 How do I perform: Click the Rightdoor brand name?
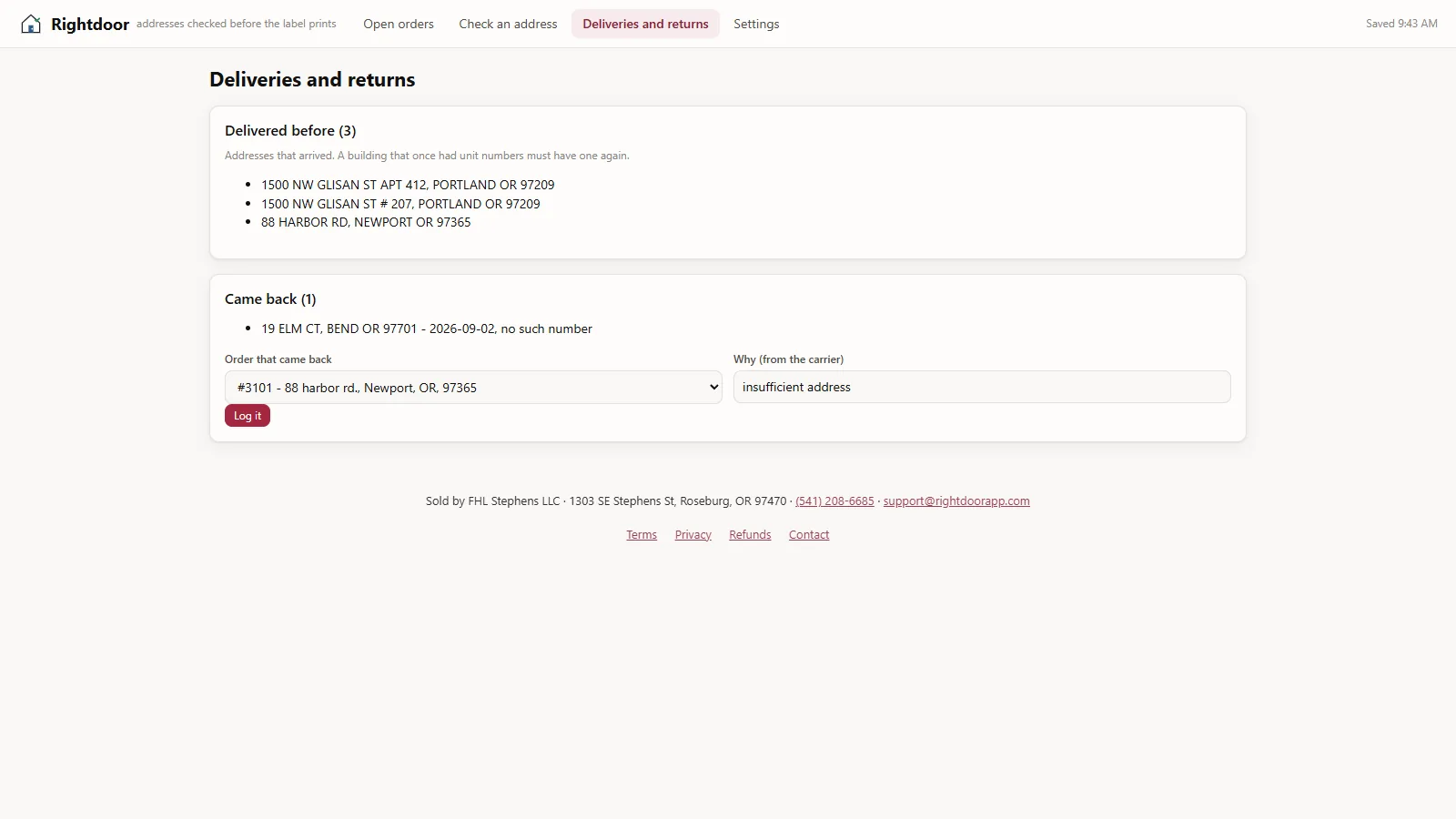90,25
